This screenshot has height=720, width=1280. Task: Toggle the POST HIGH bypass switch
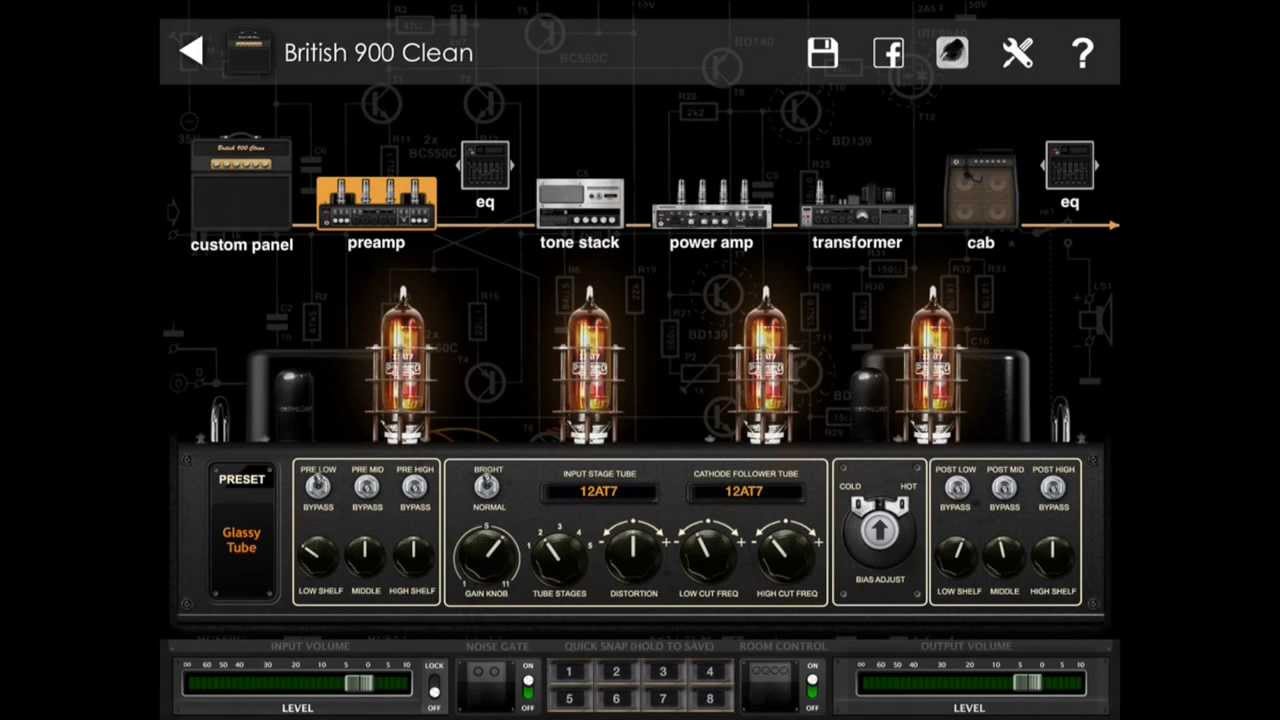point(1052,487)
